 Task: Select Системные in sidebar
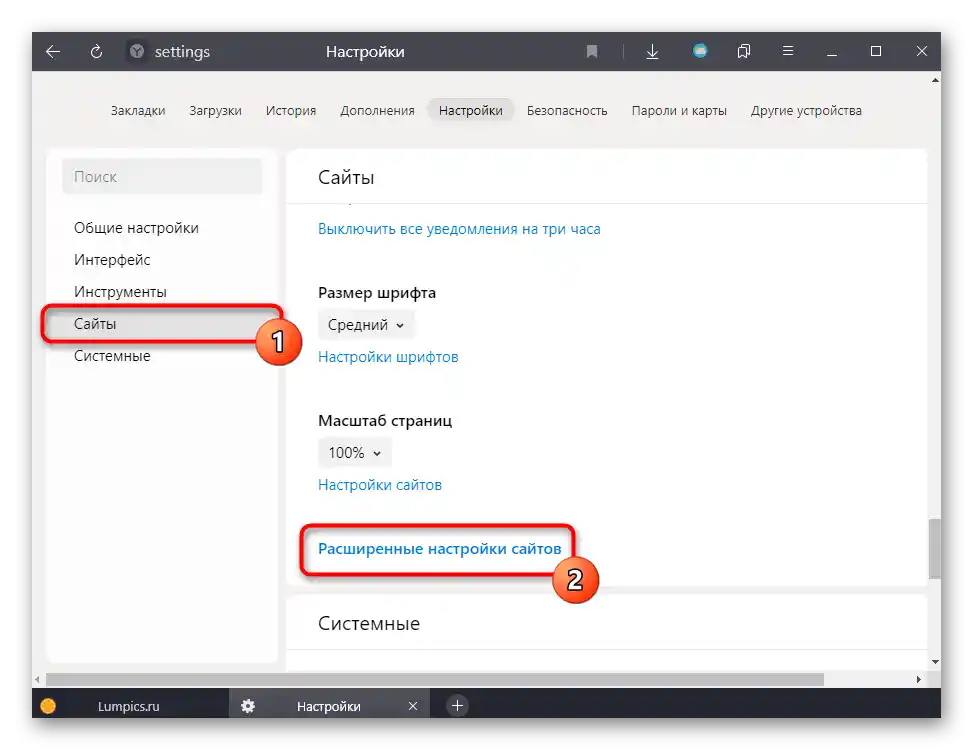coord(112,356)
